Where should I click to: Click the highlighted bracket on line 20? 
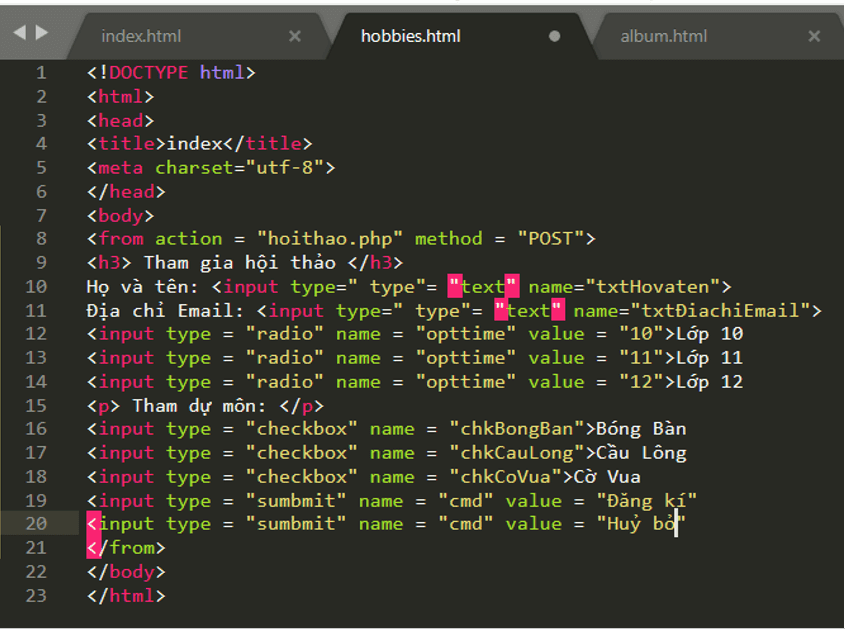click(x=93, y=524)
